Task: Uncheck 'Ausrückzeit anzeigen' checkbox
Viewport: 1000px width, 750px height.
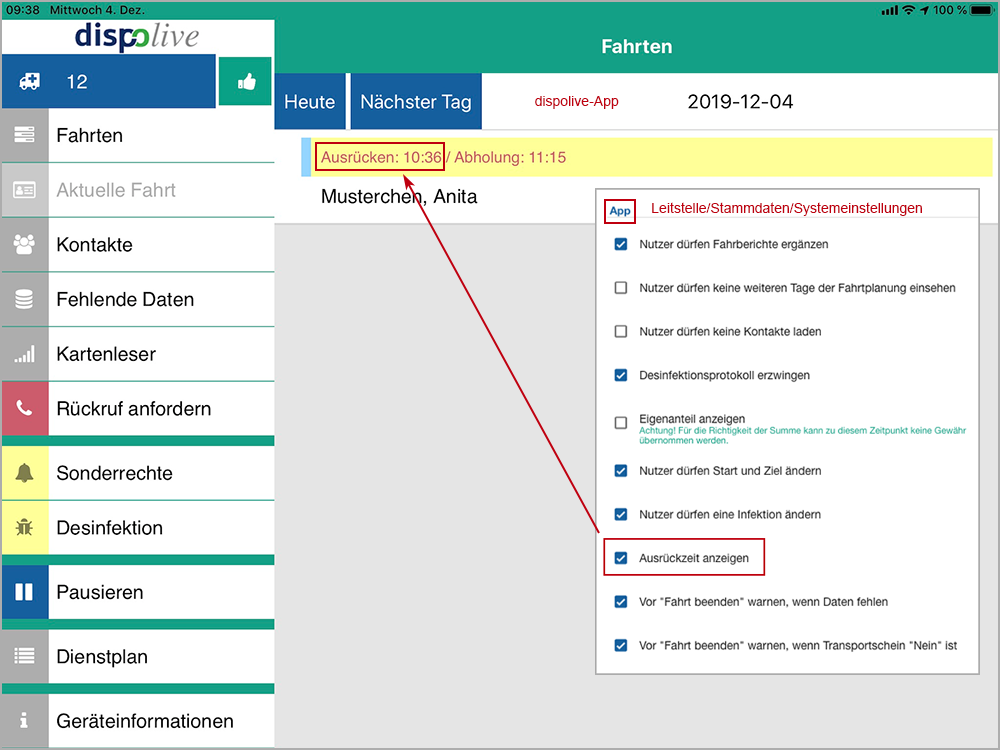Action: pos(621,558)
